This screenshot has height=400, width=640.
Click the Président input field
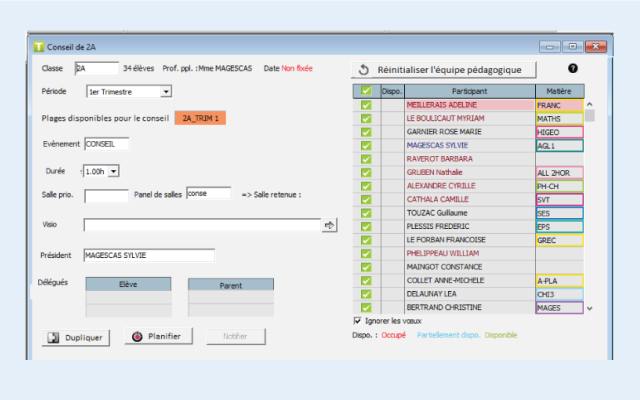[x=148, y=255]
